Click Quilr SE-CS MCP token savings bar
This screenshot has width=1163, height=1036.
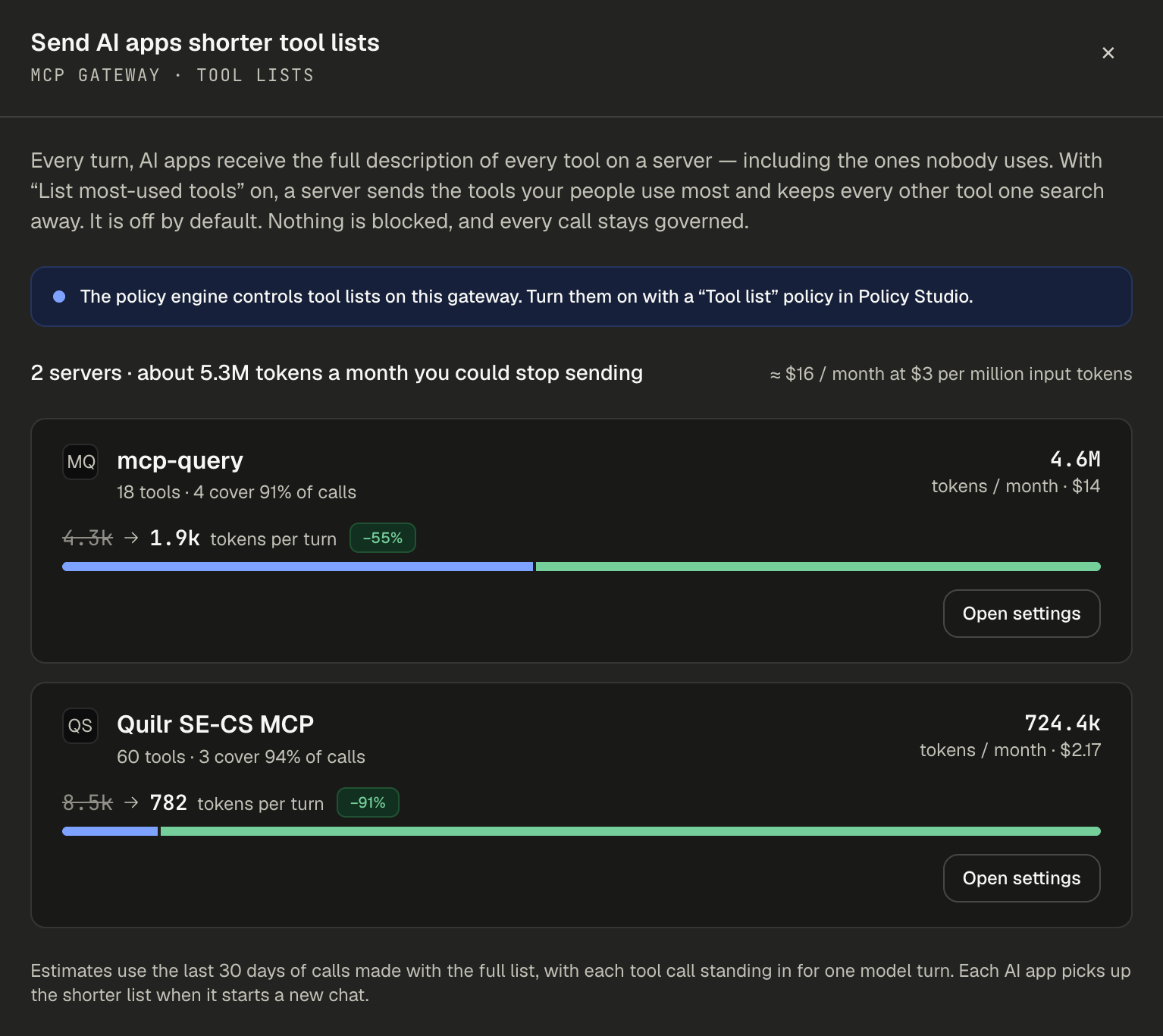tap(581, 831)
